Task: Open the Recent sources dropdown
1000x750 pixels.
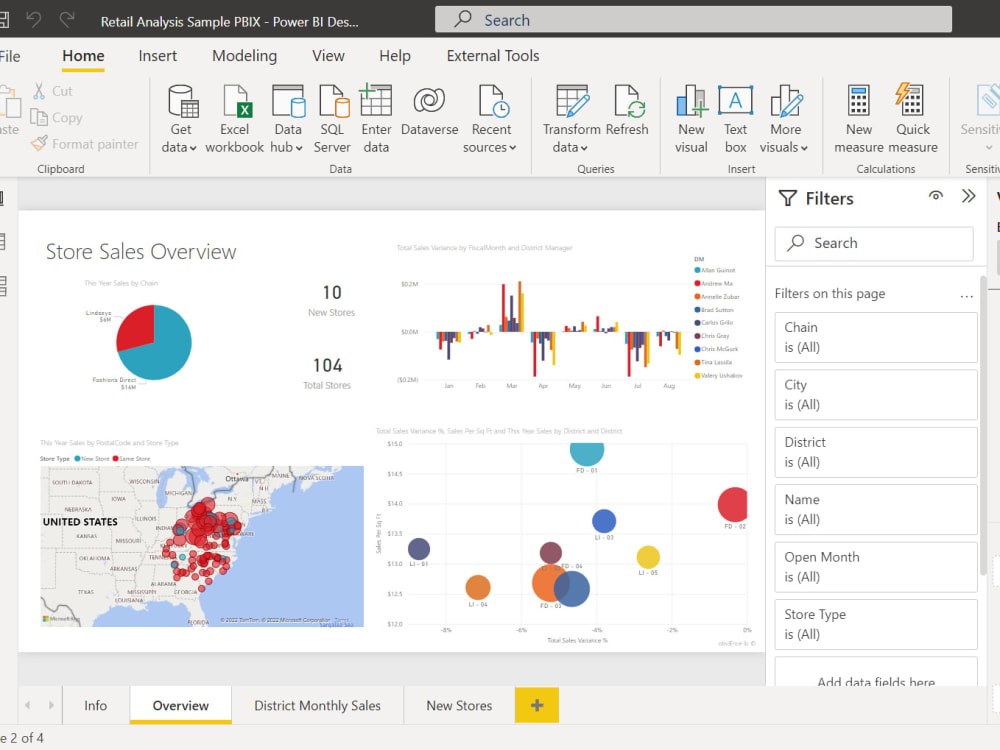Action: point(490,147)
